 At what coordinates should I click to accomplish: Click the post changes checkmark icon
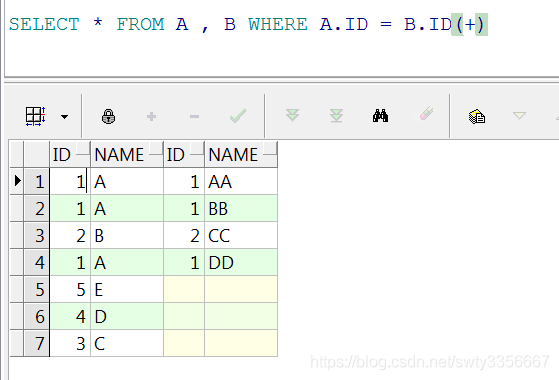238,116
